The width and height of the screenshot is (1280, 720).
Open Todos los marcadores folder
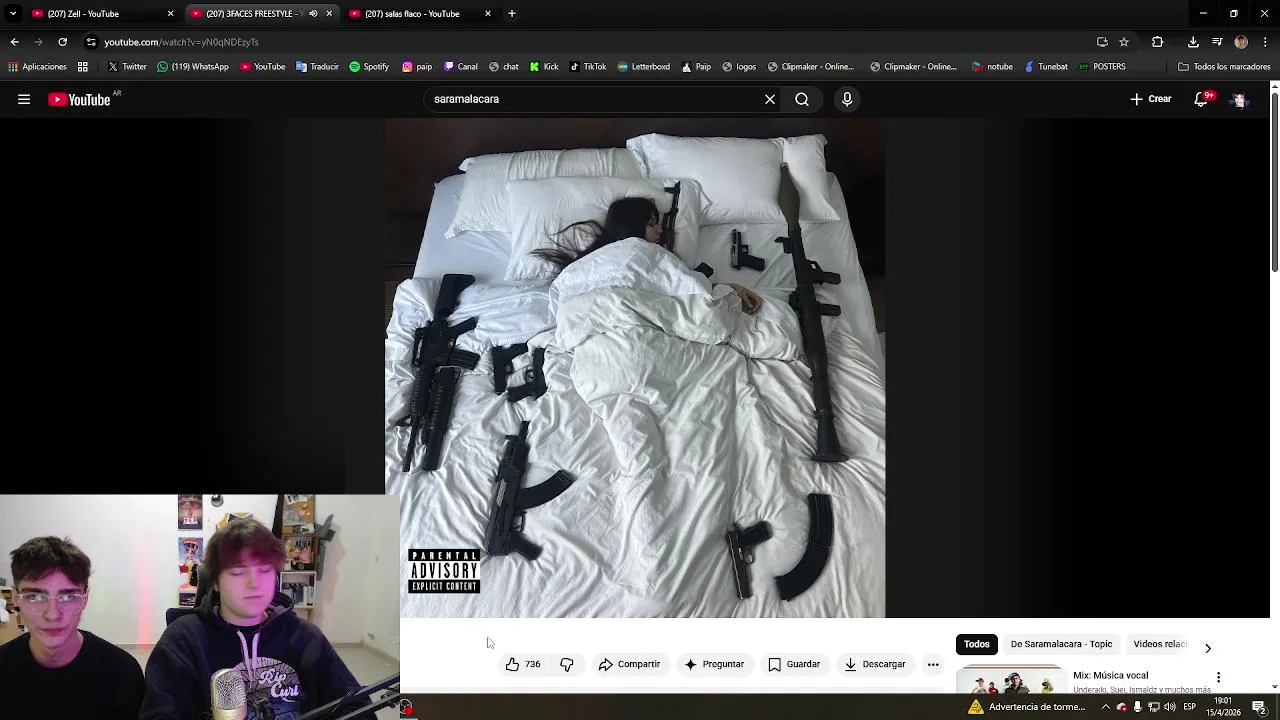[x=1224, y=67]
